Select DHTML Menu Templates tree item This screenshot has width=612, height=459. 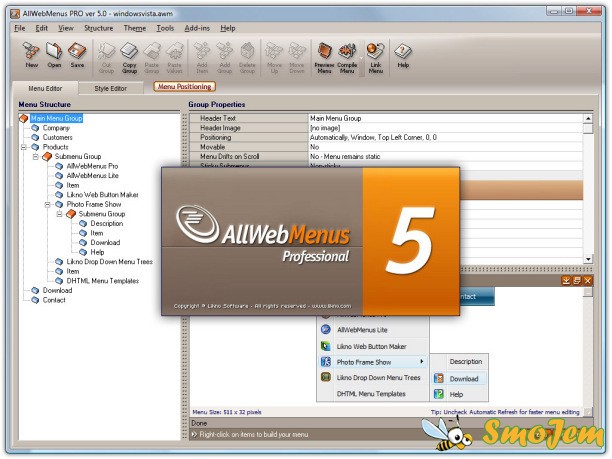click(x=103, y=281)
